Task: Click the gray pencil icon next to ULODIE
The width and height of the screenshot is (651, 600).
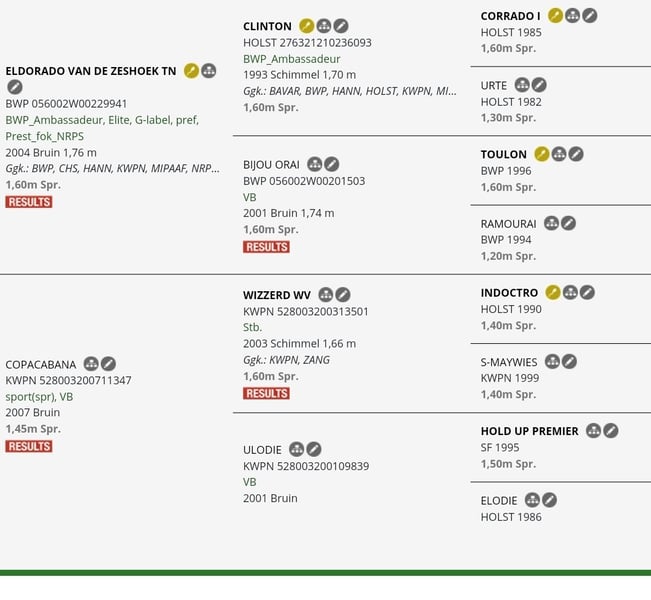Action: (314, 450)
